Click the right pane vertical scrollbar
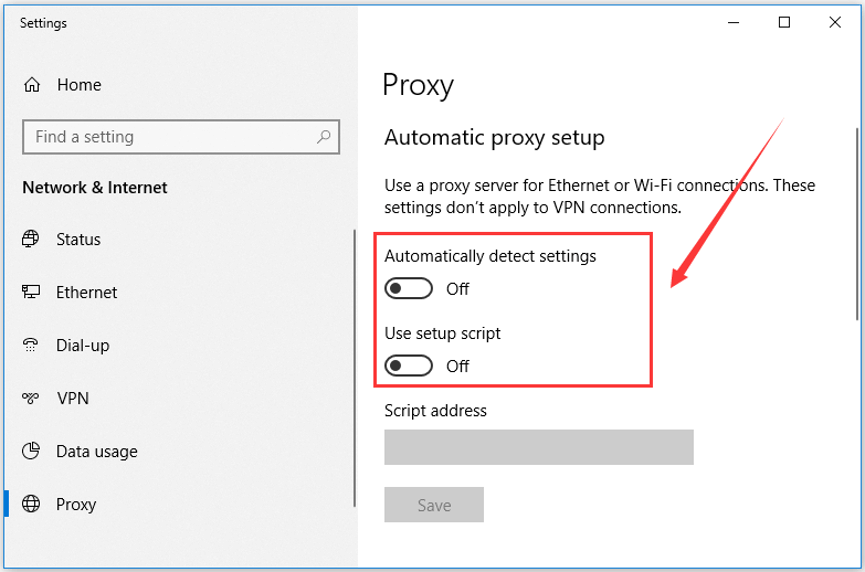The height and width of the screenshot is (572, 865). pos(857,223)
